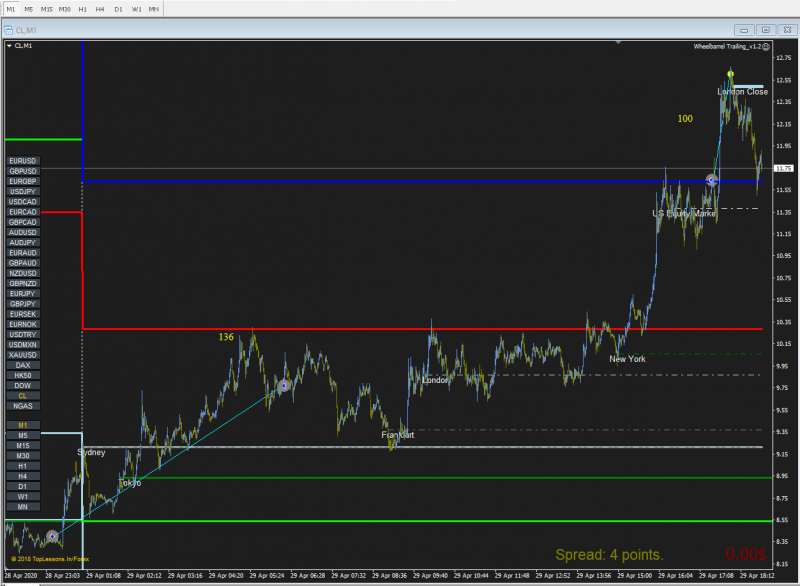The image size is (800, 586).
Task: Choose M15 in the chart side panel
Action: click(23, 446)
